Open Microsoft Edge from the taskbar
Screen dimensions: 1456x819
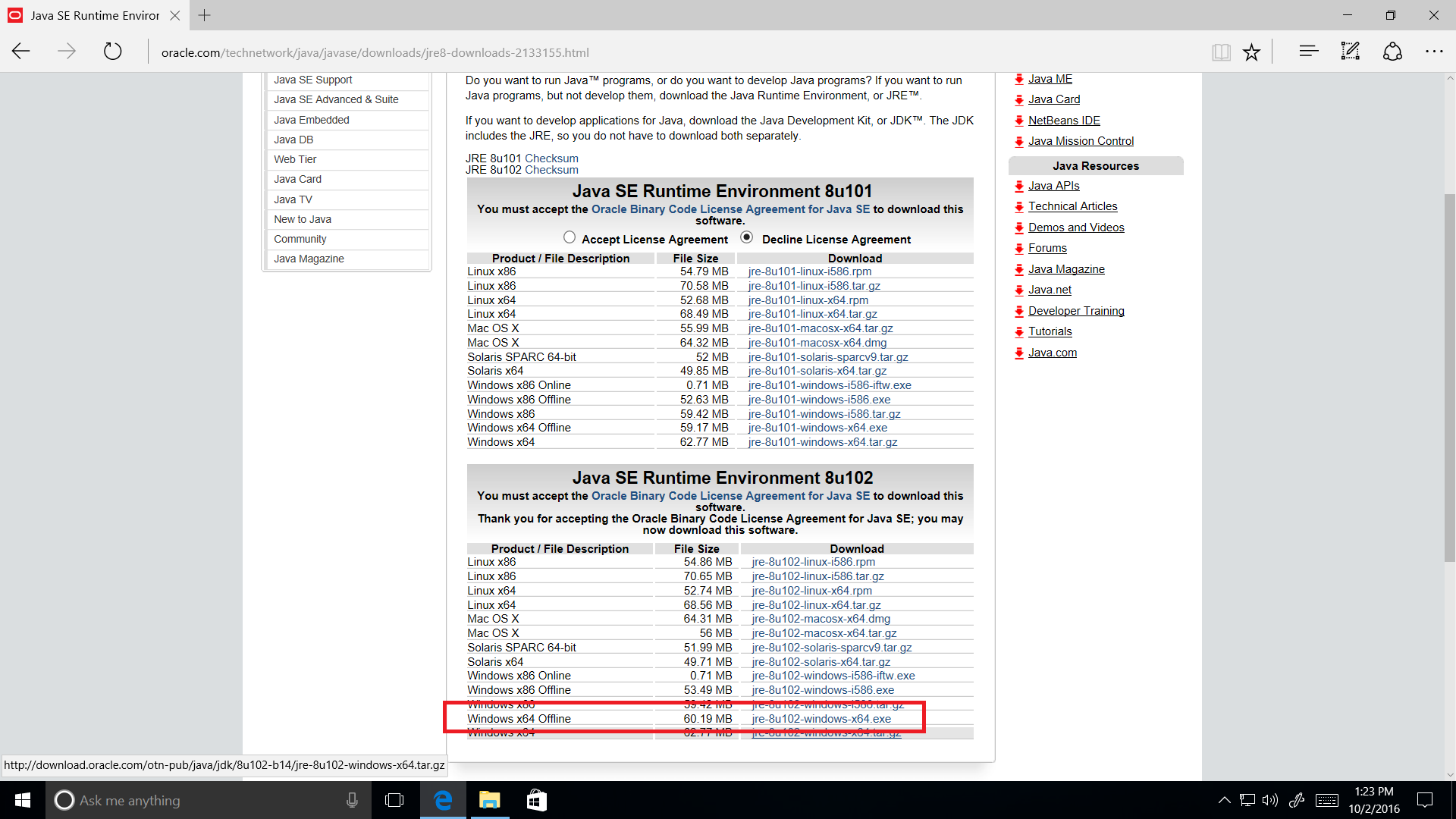point(443,800)
